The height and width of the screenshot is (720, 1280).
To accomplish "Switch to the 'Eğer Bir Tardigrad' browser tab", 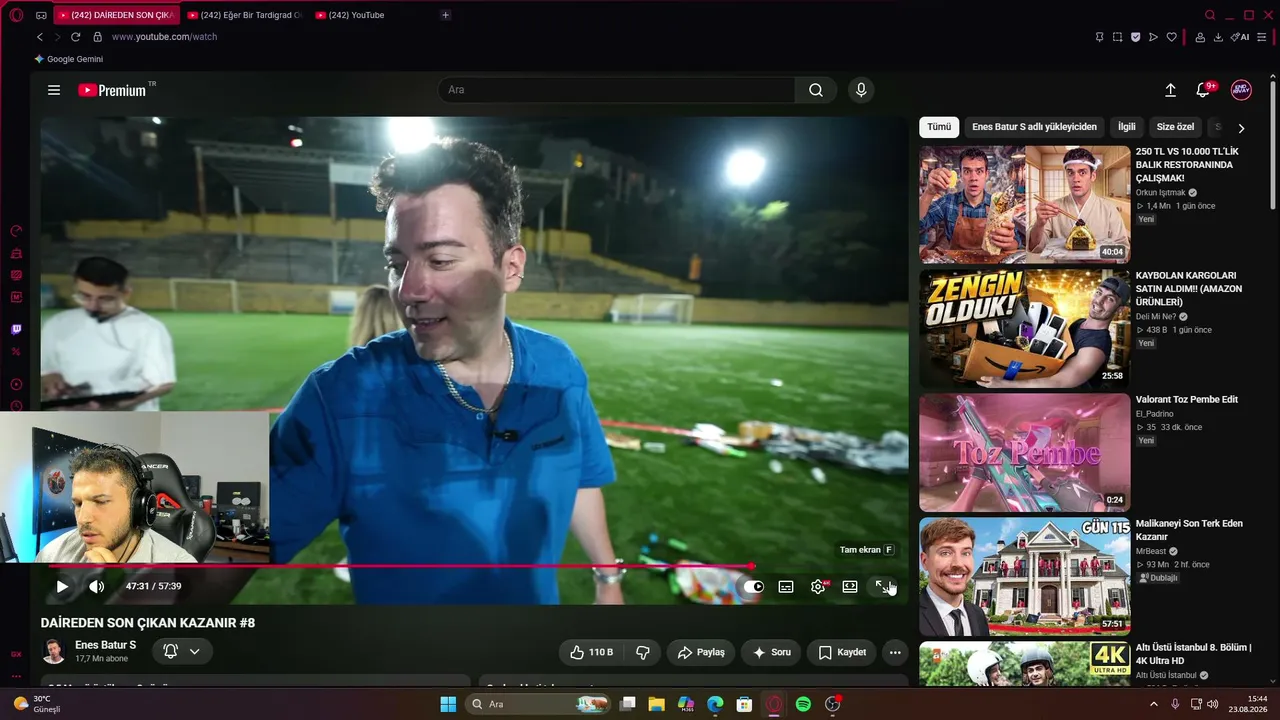I will [x=243, y=15].
